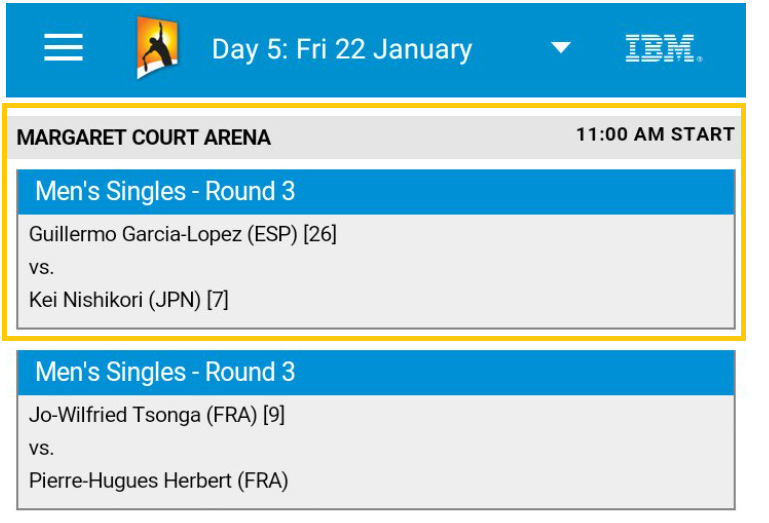Open the Garcia-Lopez vs. Nishikori match card
Viewport: 769px width, 523px height.
376,249
